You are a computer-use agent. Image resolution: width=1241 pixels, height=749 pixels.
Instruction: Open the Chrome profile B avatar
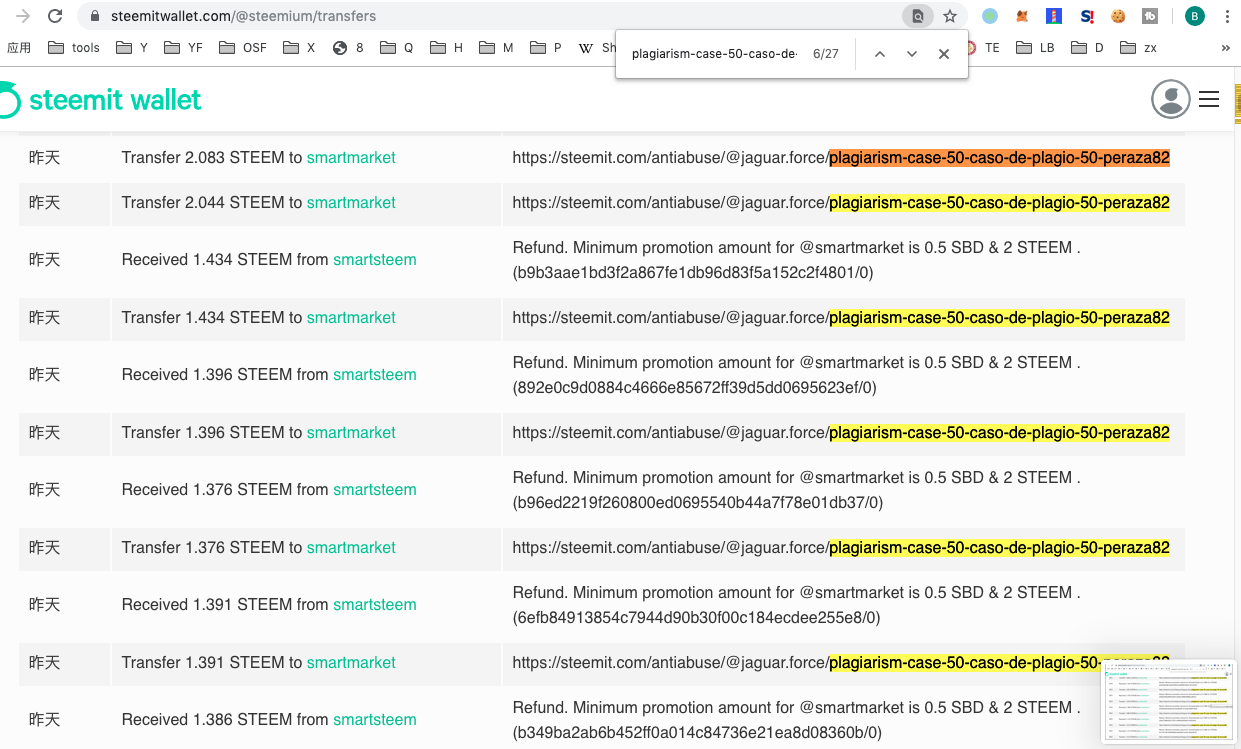[1194, 16]
